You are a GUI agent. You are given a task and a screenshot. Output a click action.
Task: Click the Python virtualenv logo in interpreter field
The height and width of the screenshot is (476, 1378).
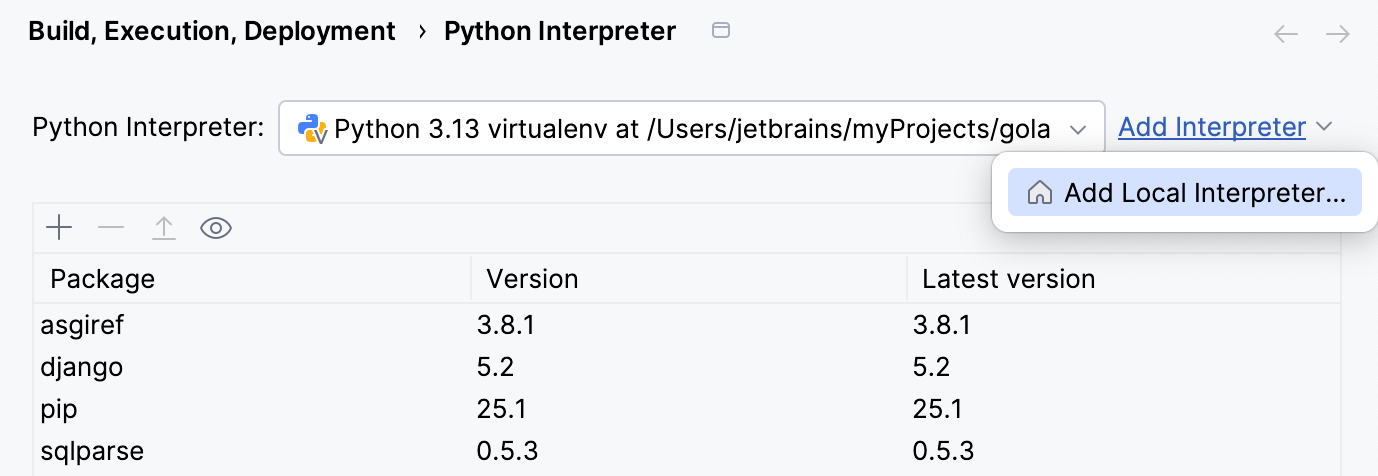tap(313, 129)
